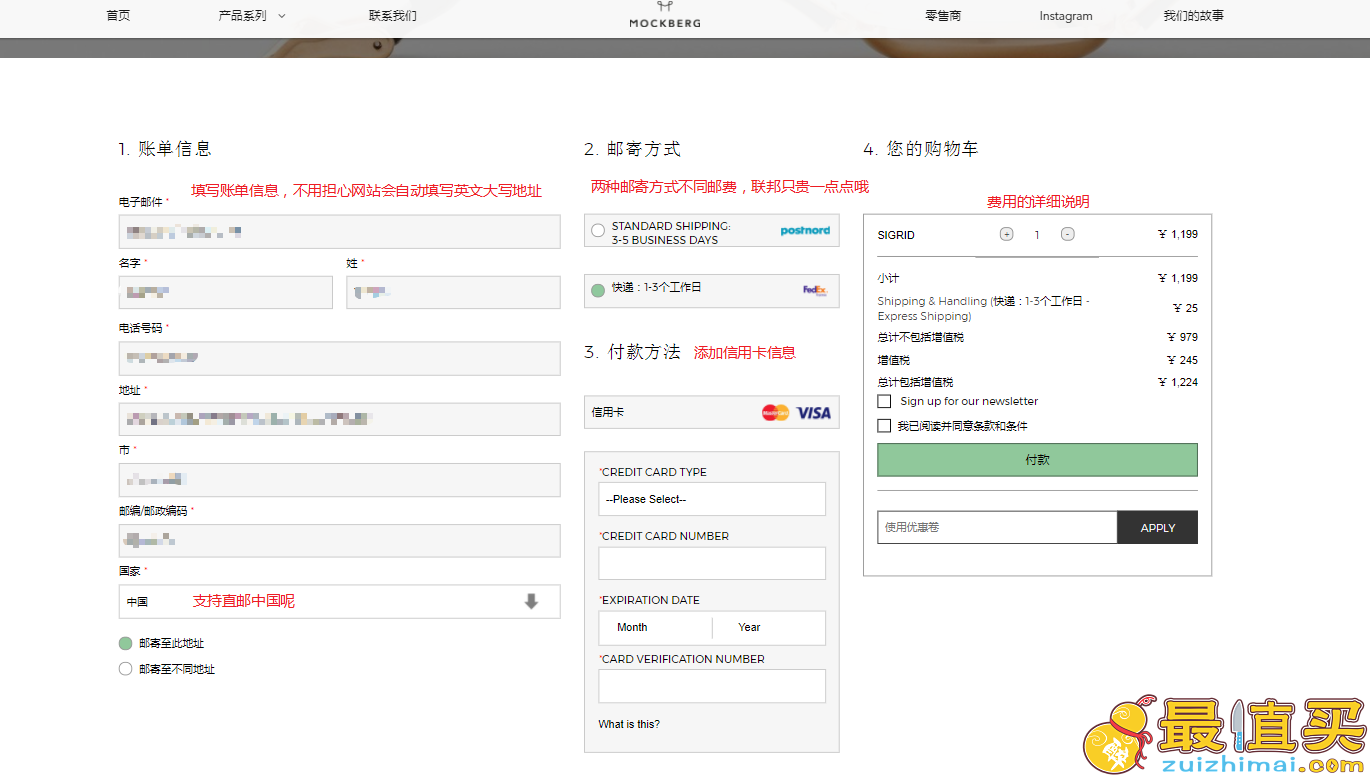Screen dimensions: 1370x776
Task: Click the APPLY coupon button
Action: pyautogui.click(x=1157, y=527)
